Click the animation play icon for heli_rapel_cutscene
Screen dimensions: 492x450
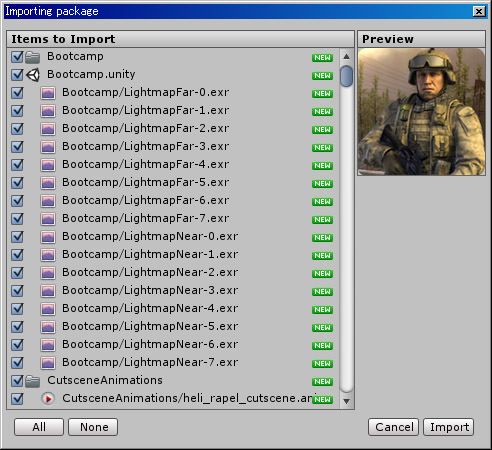point(48,399)
